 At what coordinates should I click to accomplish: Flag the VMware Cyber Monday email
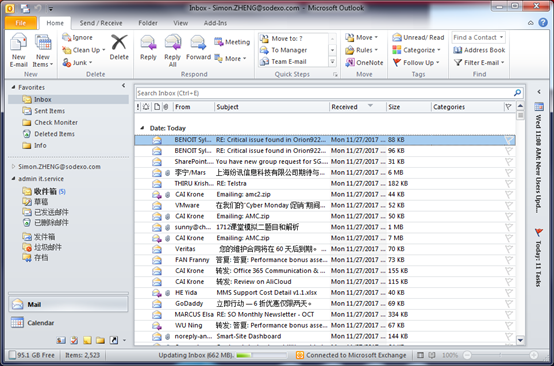tap(508, 206)
